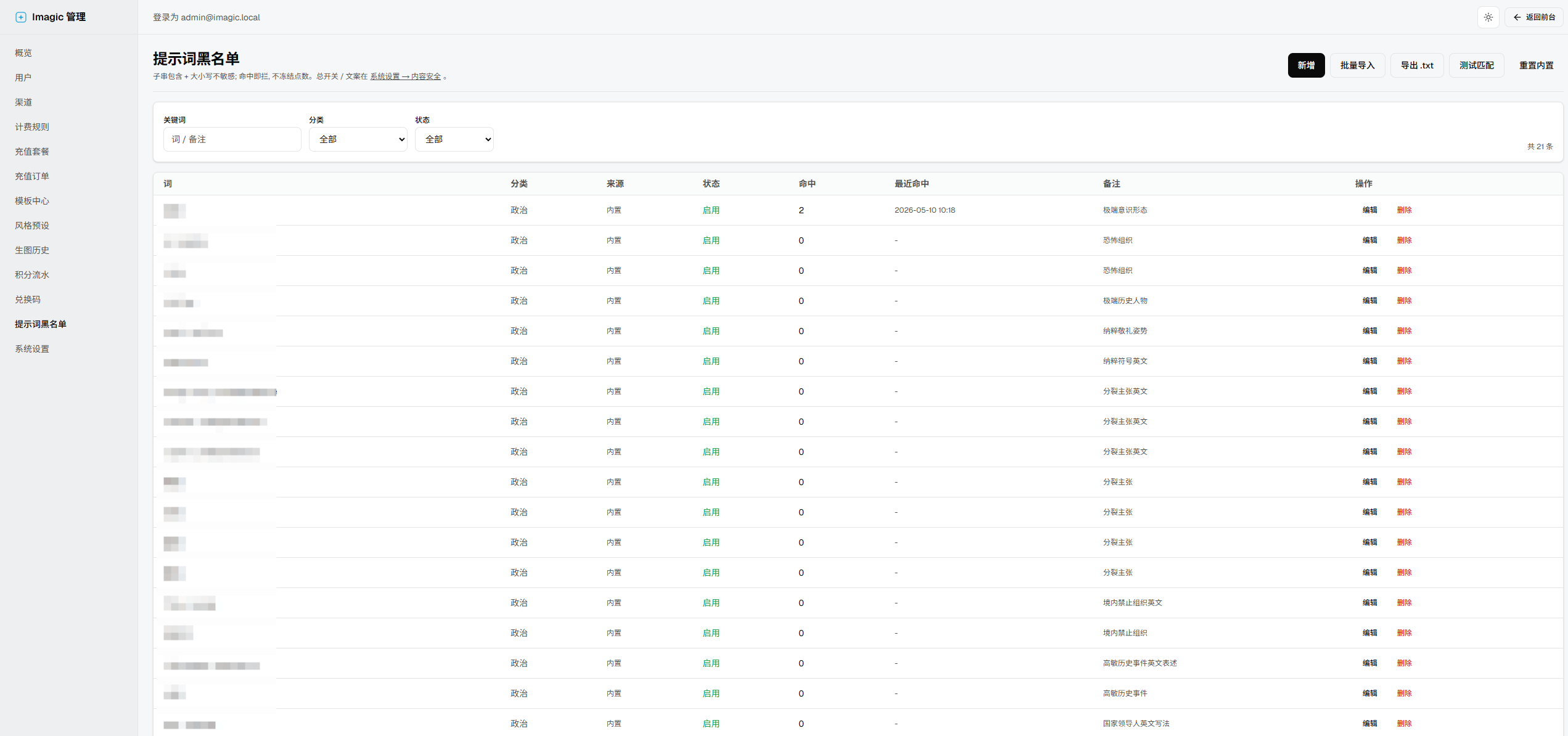Edit the row noted 极端历史人物
The height and width of the screenshot is (736, 1568).
(x=1369, y=301)
